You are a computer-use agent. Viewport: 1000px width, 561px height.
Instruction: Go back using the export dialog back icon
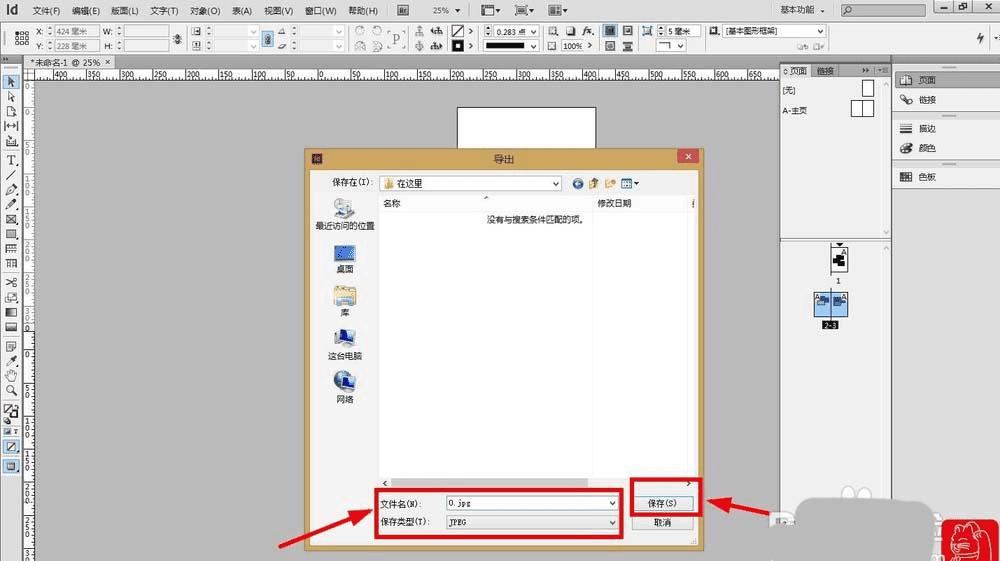[577, 184]
